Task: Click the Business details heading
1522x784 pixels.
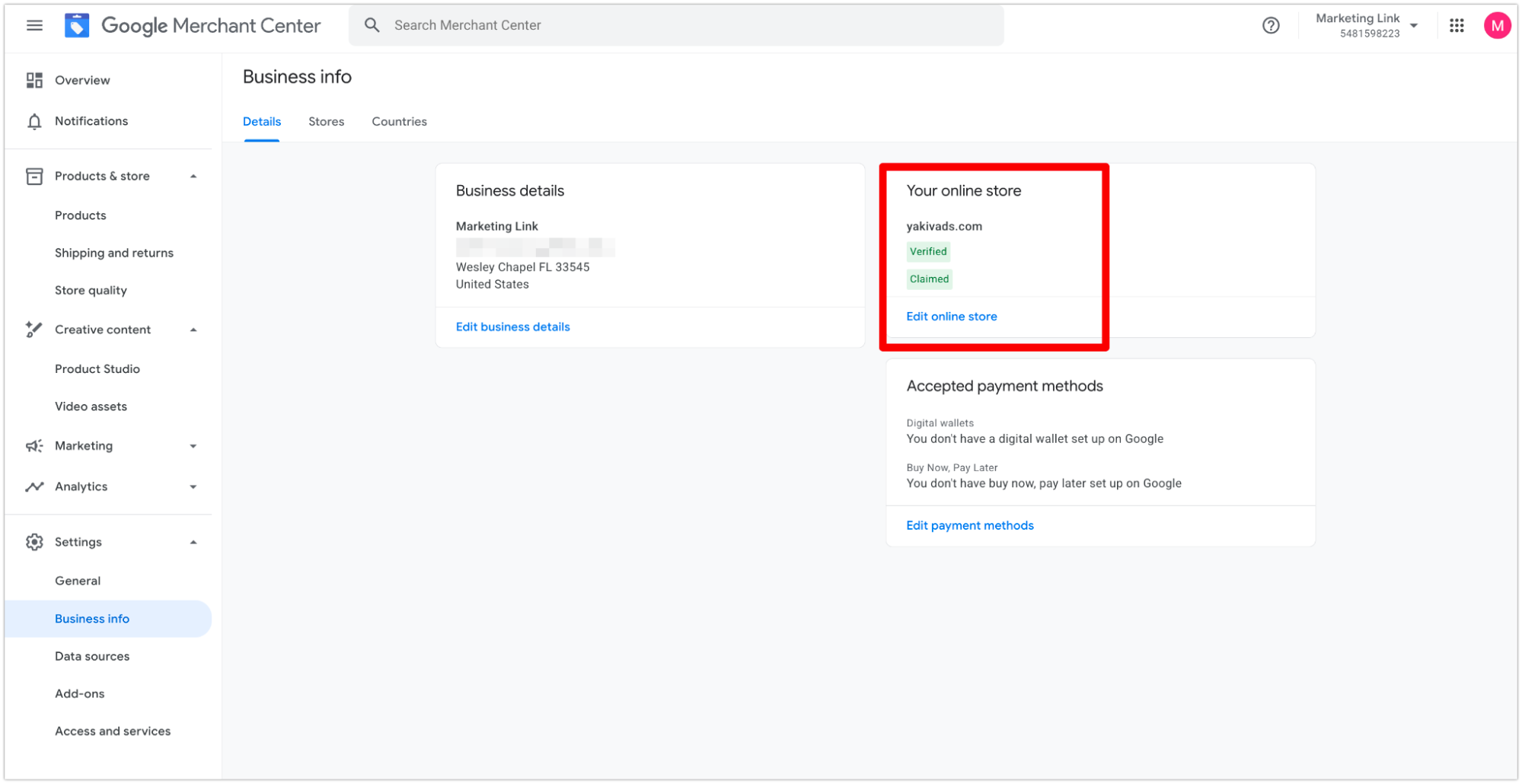Action: pos(509,191)
